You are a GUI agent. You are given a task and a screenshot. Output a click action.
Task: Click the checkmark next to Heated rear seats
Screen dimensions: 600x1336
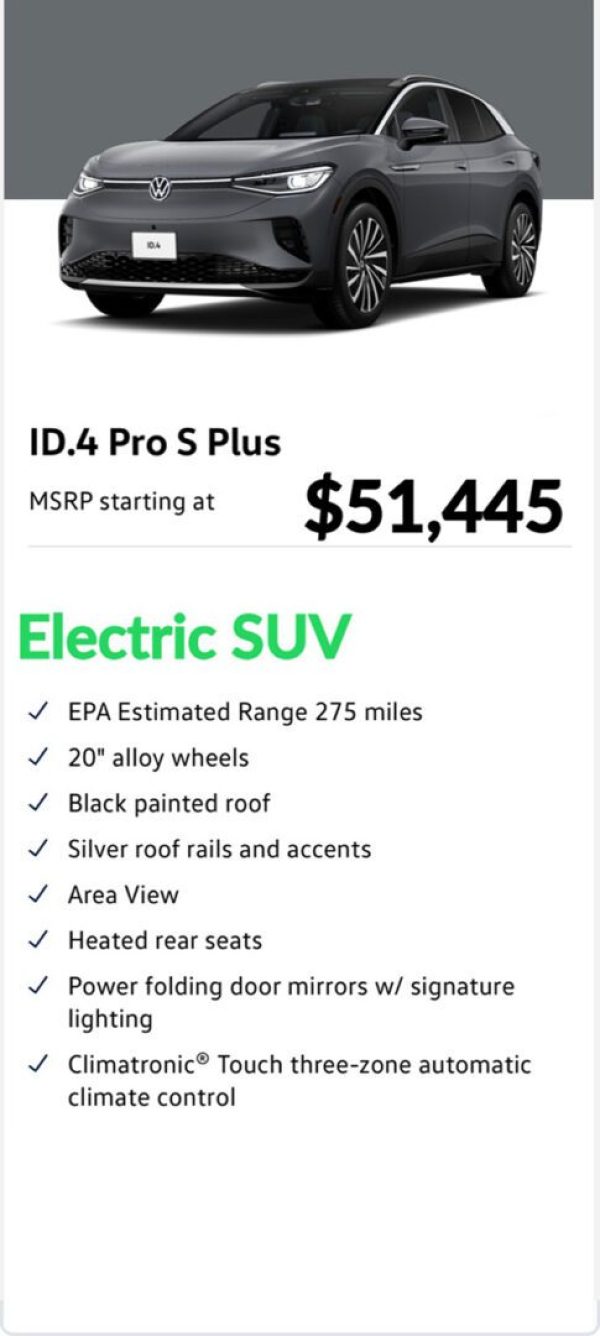[x=38, y=940]
